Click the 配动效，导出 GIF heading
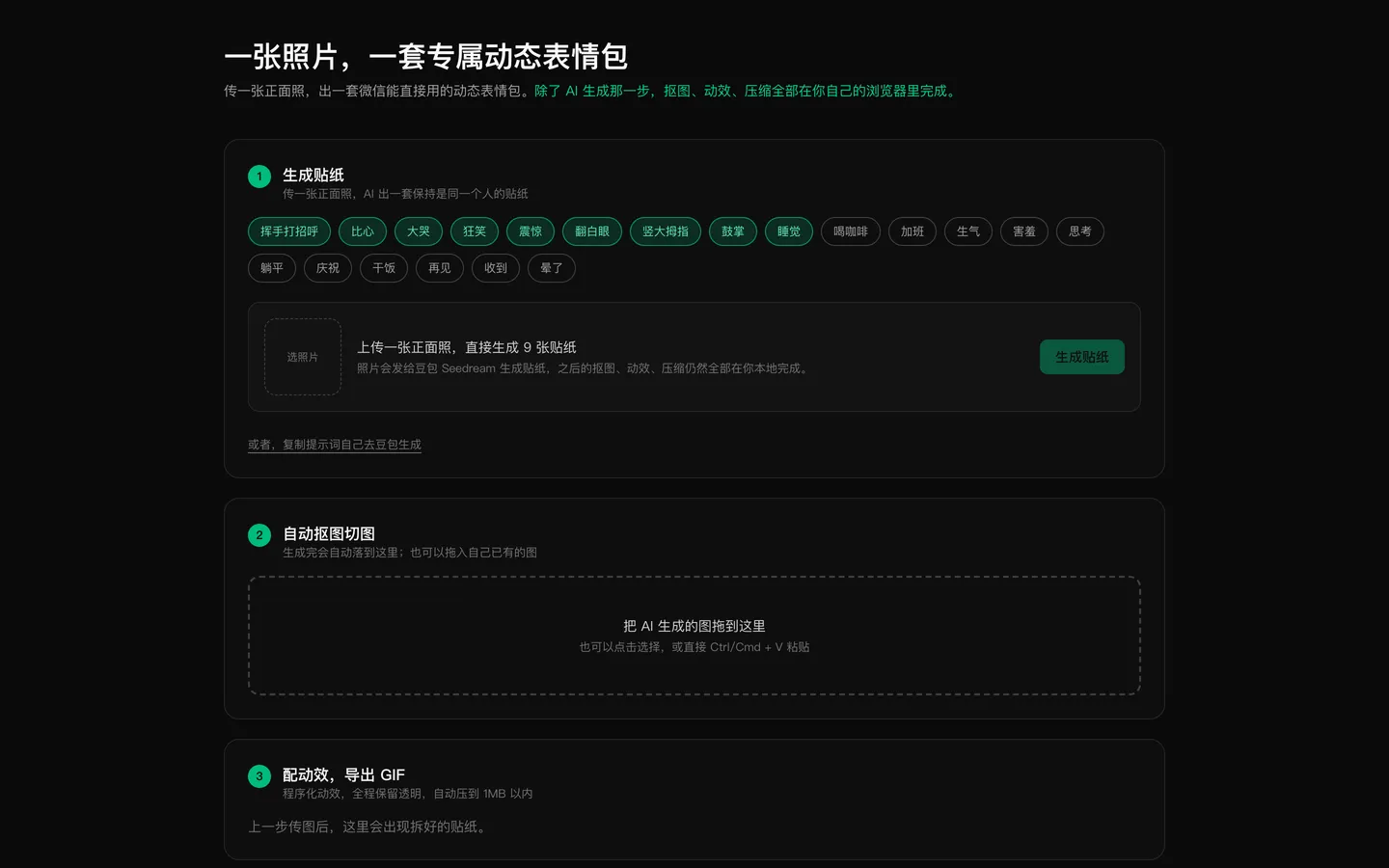Viewport: 1389px width, 868px height. coord(343,774)
